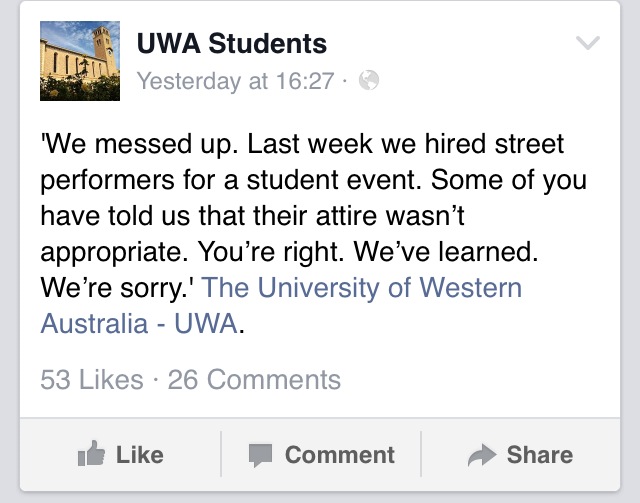This screenshot has height=503, width=640.
Task: Open the post options chevron
Action: (589, 43)
